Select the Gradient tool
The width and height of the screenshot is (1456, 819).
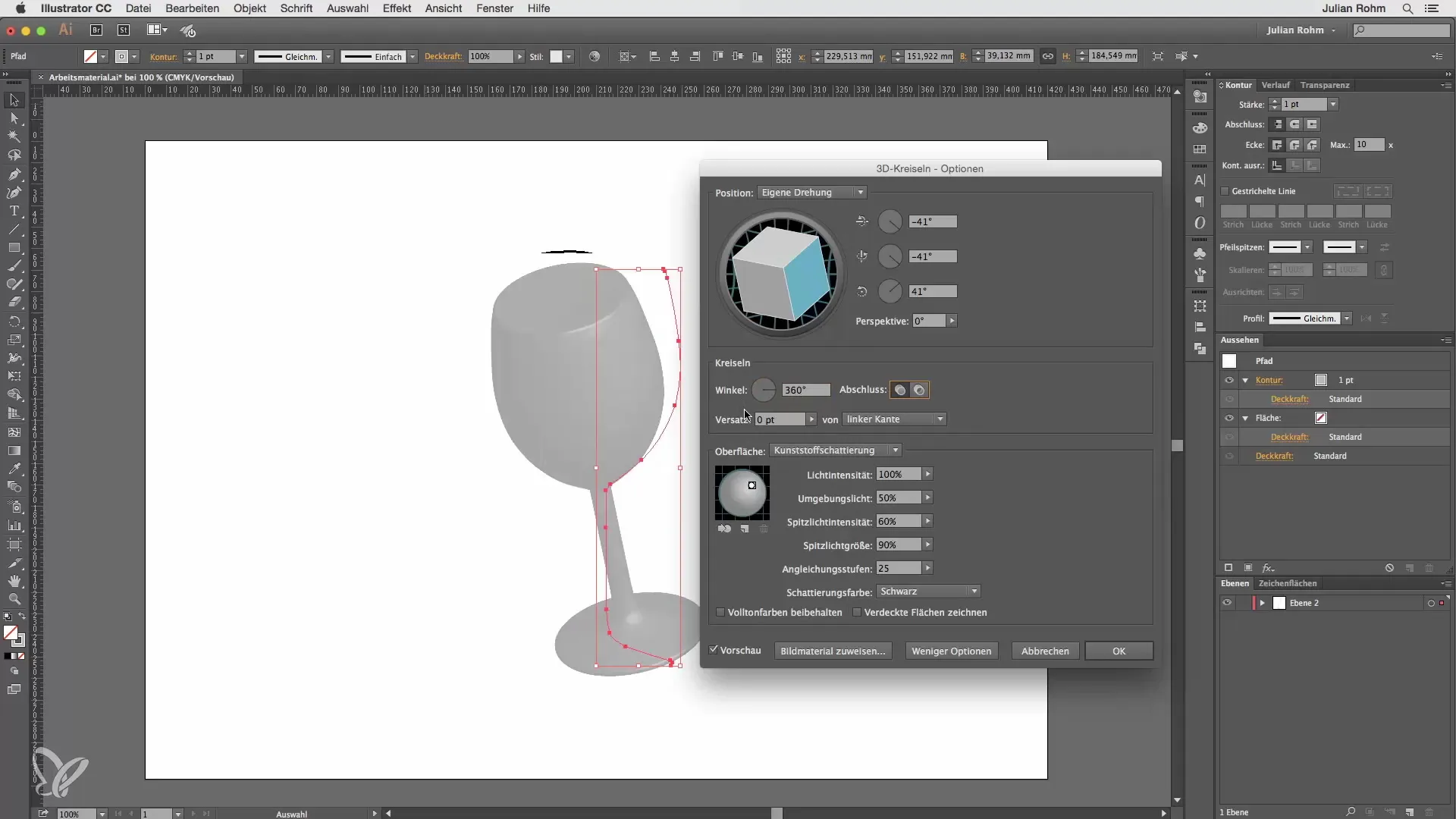[x=14, y=450]
